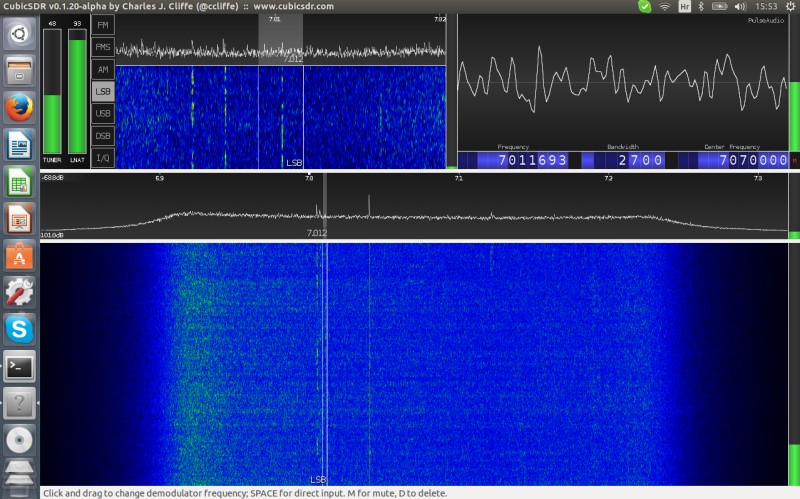The width and height of the screenshot is (800, 499).
Task: Click the tall signal peak in main spectrum
Action: [x=369, y=205]
